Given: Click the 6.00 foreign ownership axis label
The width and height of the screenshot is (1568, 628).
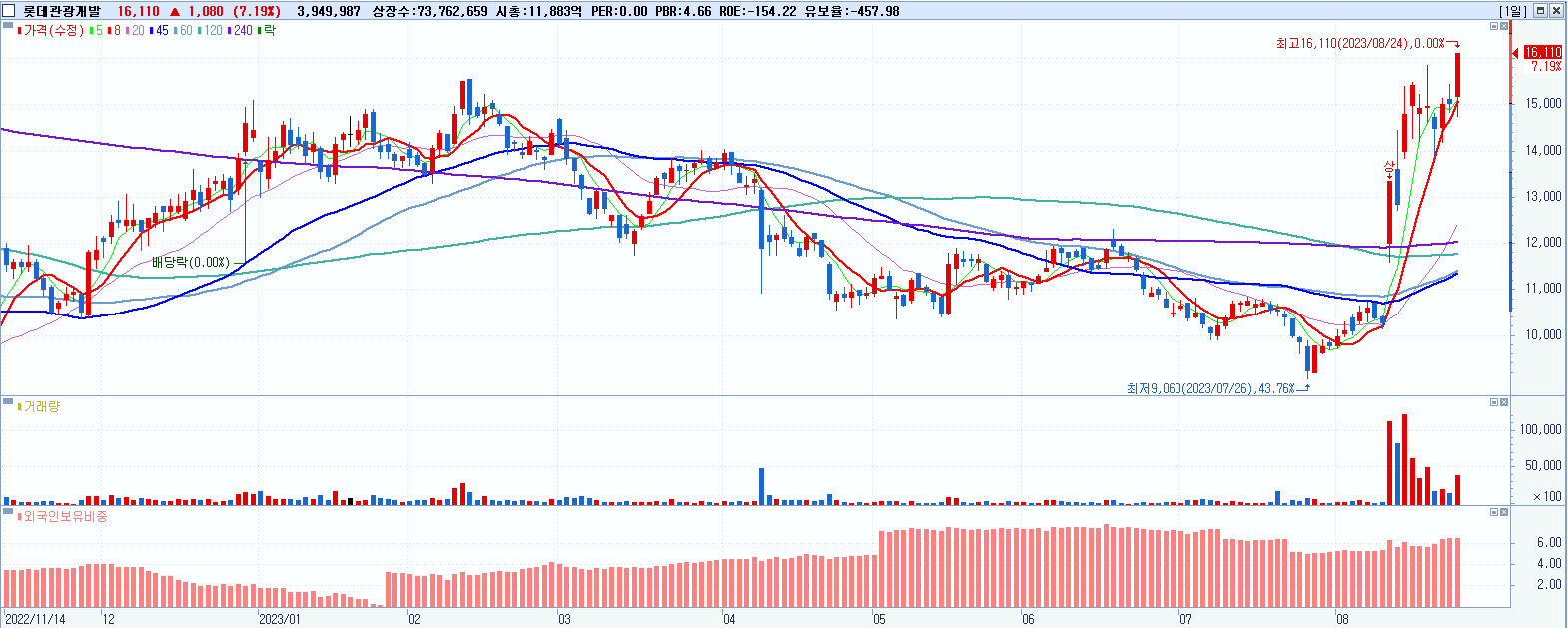Looking at the screenshot, I should click(x=1549, y=542).
